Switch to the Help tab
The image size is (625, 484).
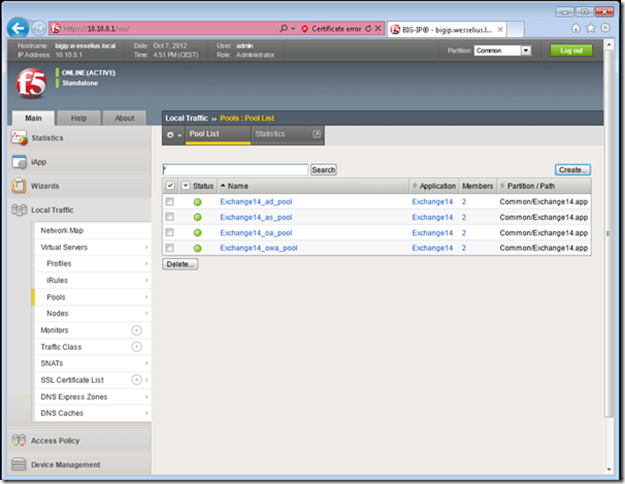click(78, 118)
